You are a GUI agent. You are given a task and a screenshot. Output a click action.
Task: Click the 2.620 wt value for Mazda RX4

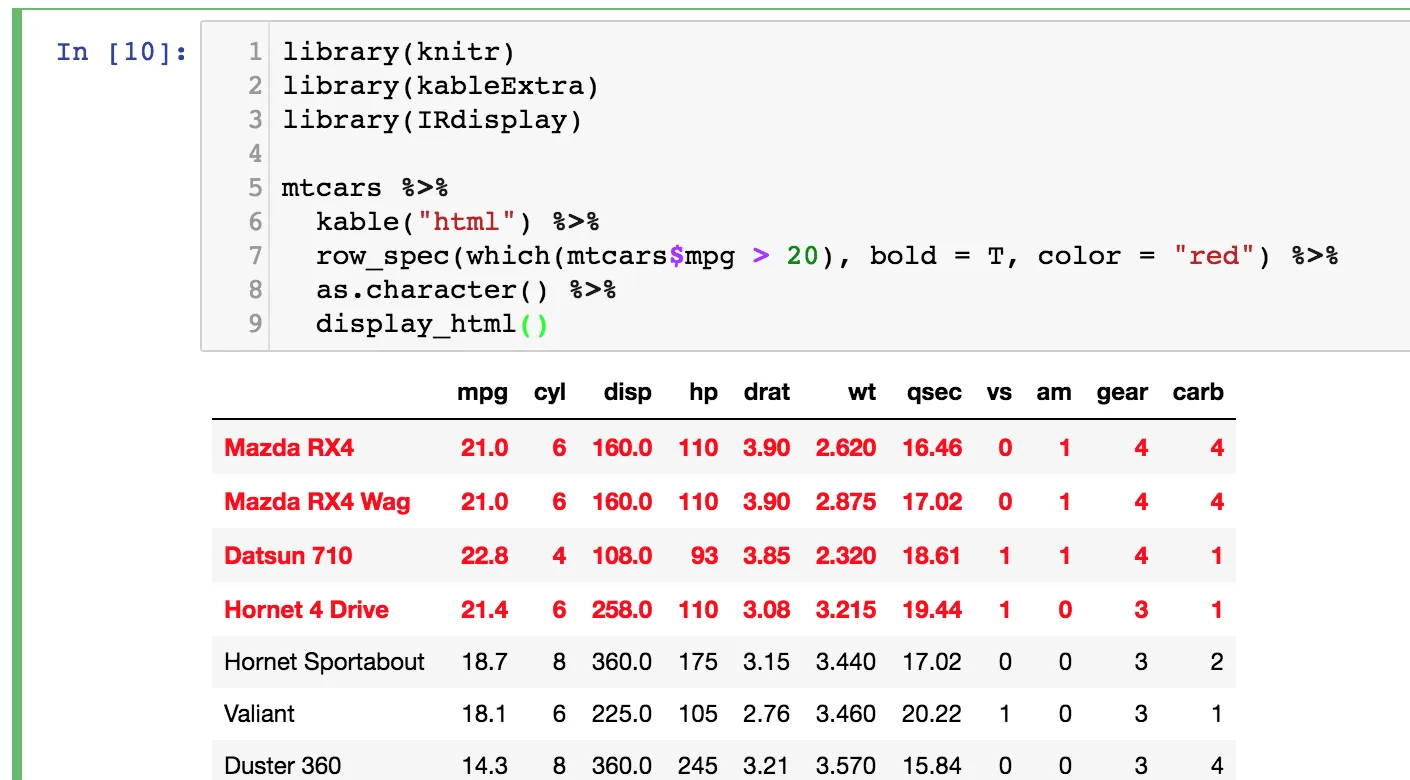click(x=846, y=448)
